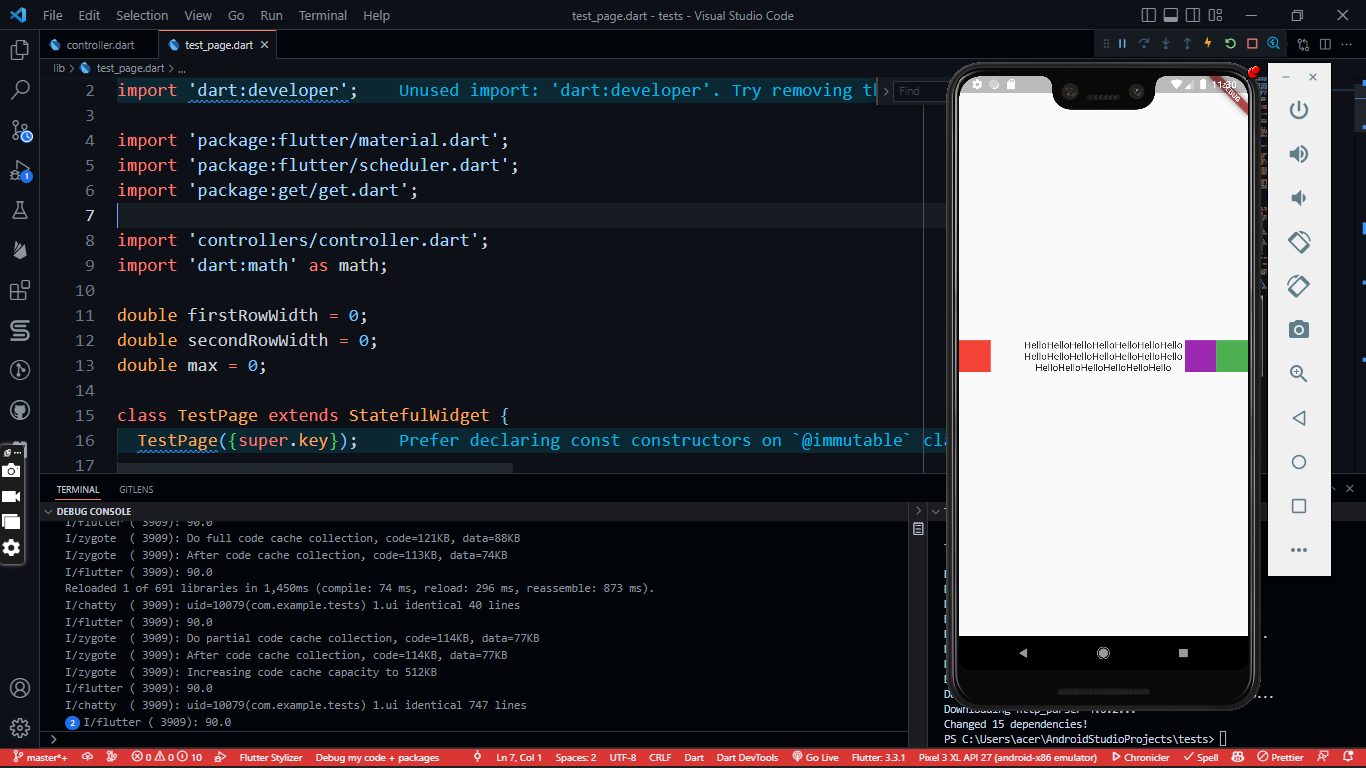Choose the Pixel 3 XL device selector
Image resolution: width=1366 pixels, height=768 pixels.
click(x=1007, y=758)
